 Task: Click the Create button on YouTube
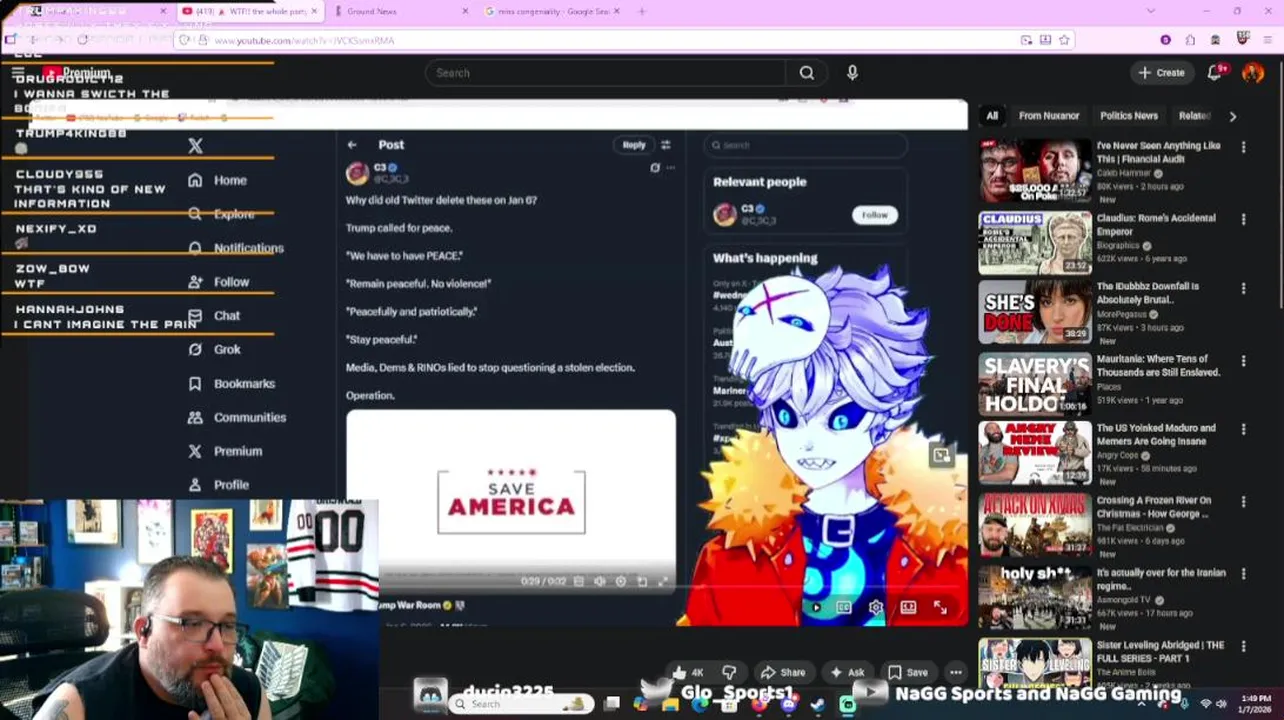(1162, 72)
